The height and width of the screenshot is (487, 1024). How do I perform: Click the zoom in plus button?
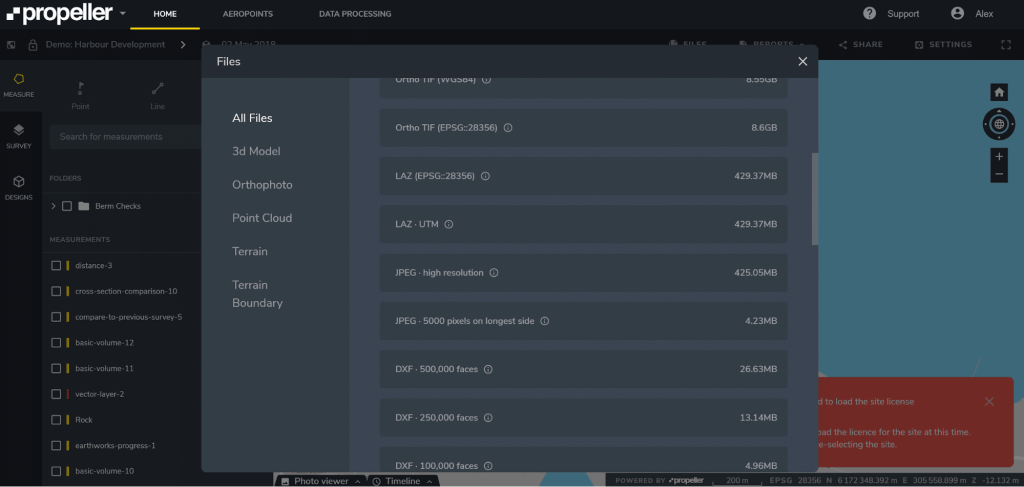998,157
